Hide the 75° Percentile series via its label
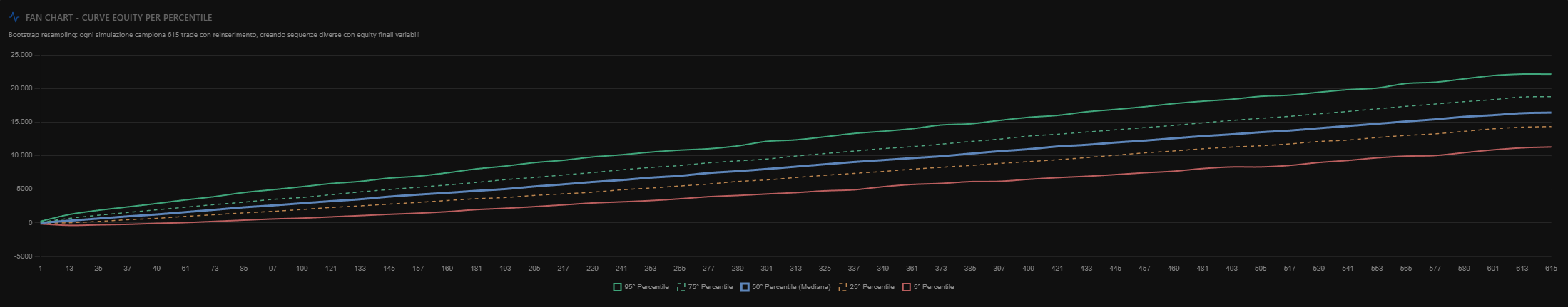This screenshot has height=307, width=1568. click(x=710, y=287)
